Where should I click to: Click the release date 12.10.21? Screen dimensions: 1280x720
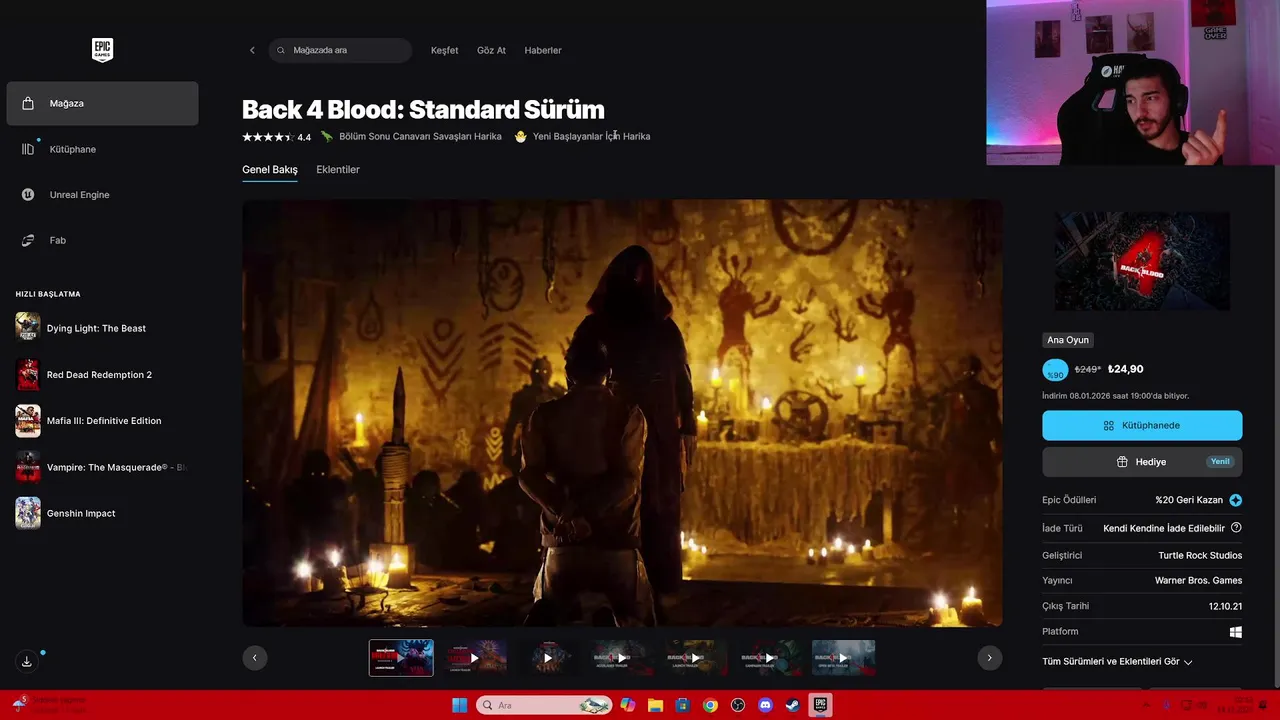(1225, 606)
